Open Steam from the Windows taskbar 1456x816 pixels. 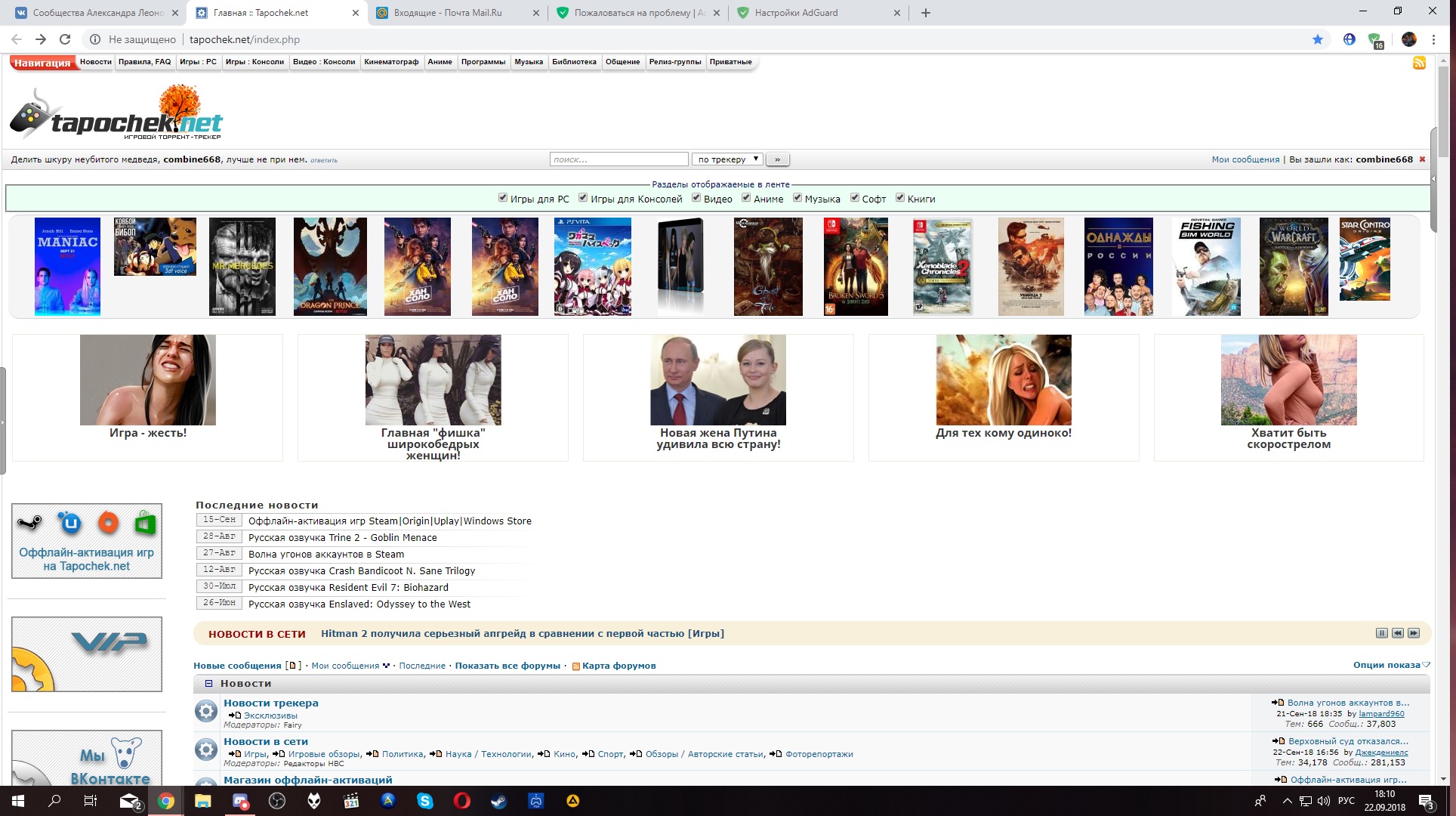coord(498,801)
